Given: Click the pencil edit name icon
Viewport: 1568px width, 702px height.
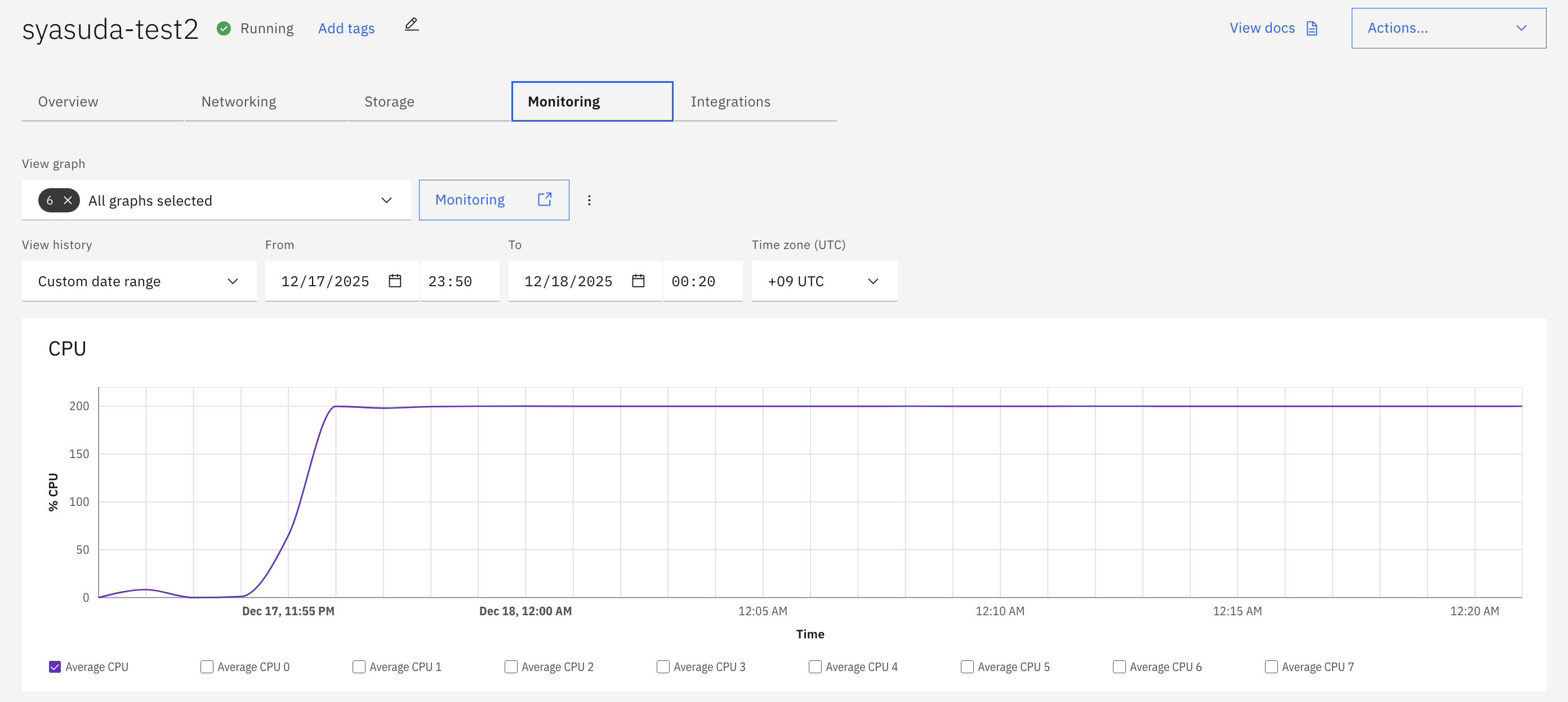Looking at the screenshot, I should click(x=412, y=25).
